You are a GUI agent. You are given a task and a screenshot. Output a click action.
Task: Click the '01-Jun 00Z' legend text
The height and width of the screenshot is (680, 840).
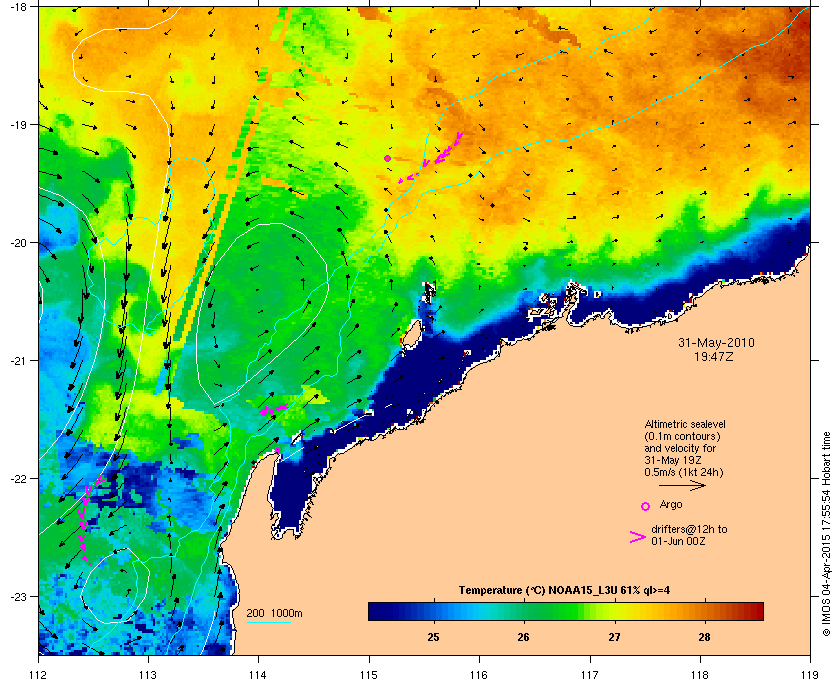coord(678,541)
